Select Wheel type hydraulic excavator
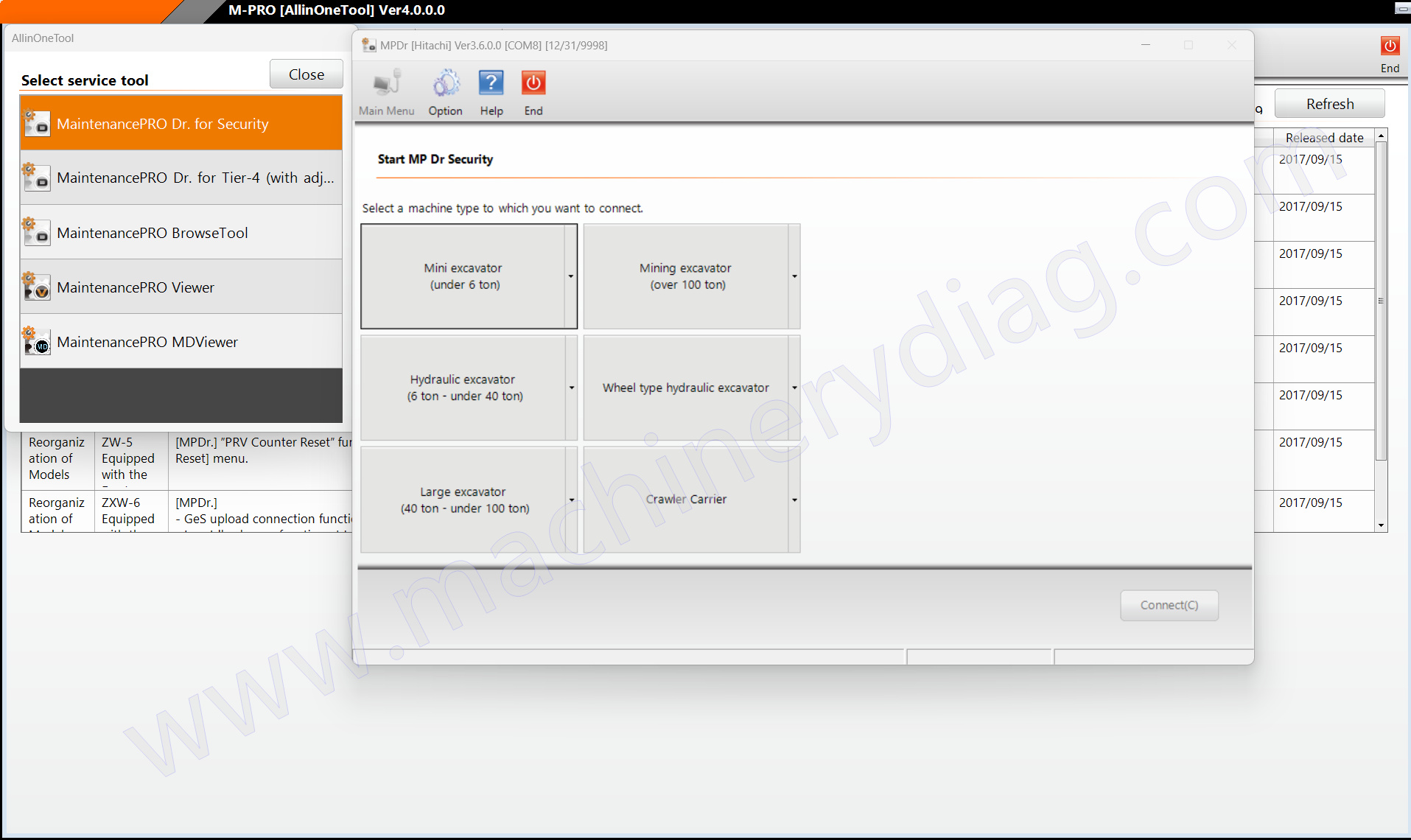The width and height of the screenshot is (1411, 840). [686, 388]
